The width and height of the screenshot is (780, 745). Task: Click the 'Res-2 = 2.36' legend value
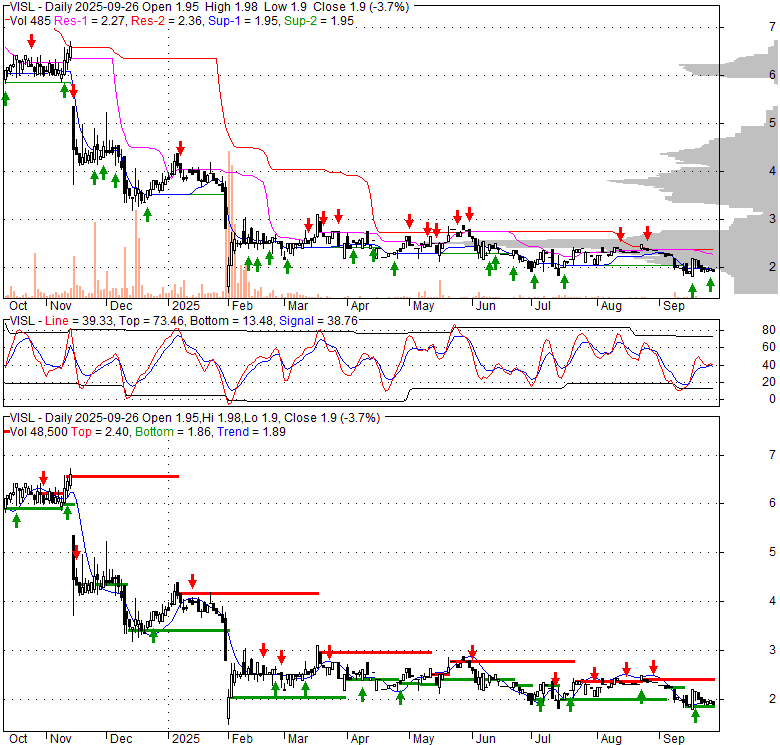(x=167, y=21)
